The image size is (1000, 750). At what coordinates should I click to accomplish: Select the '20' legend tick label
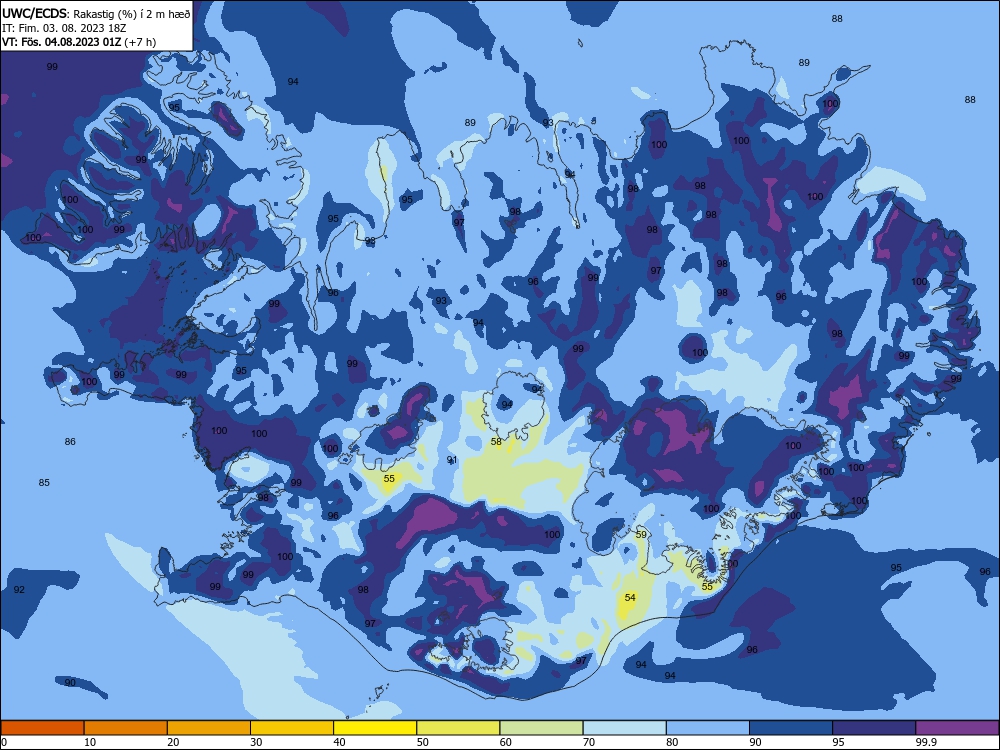click(x=173, y=742)
